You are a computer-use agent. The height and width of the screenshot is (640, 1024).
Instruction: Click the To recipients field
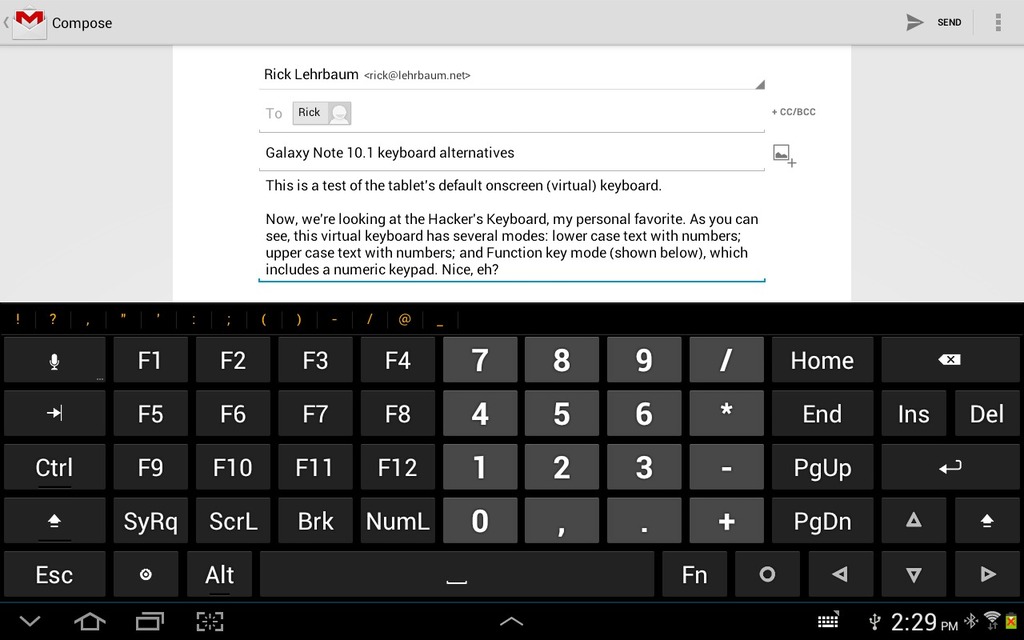pyautogui.click(x=511, y=113)
